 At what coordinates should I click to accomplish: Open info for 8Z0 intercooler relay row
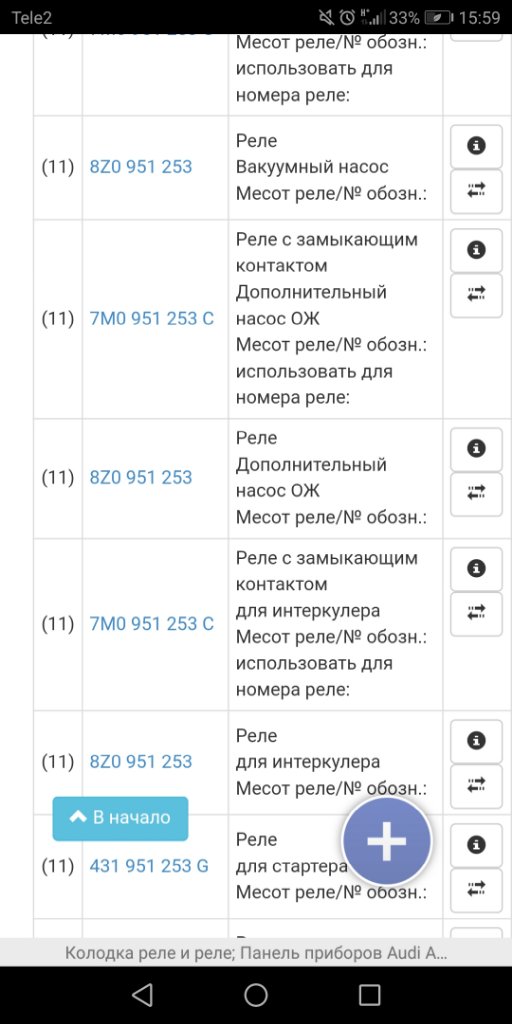click(x=477, y=741)
